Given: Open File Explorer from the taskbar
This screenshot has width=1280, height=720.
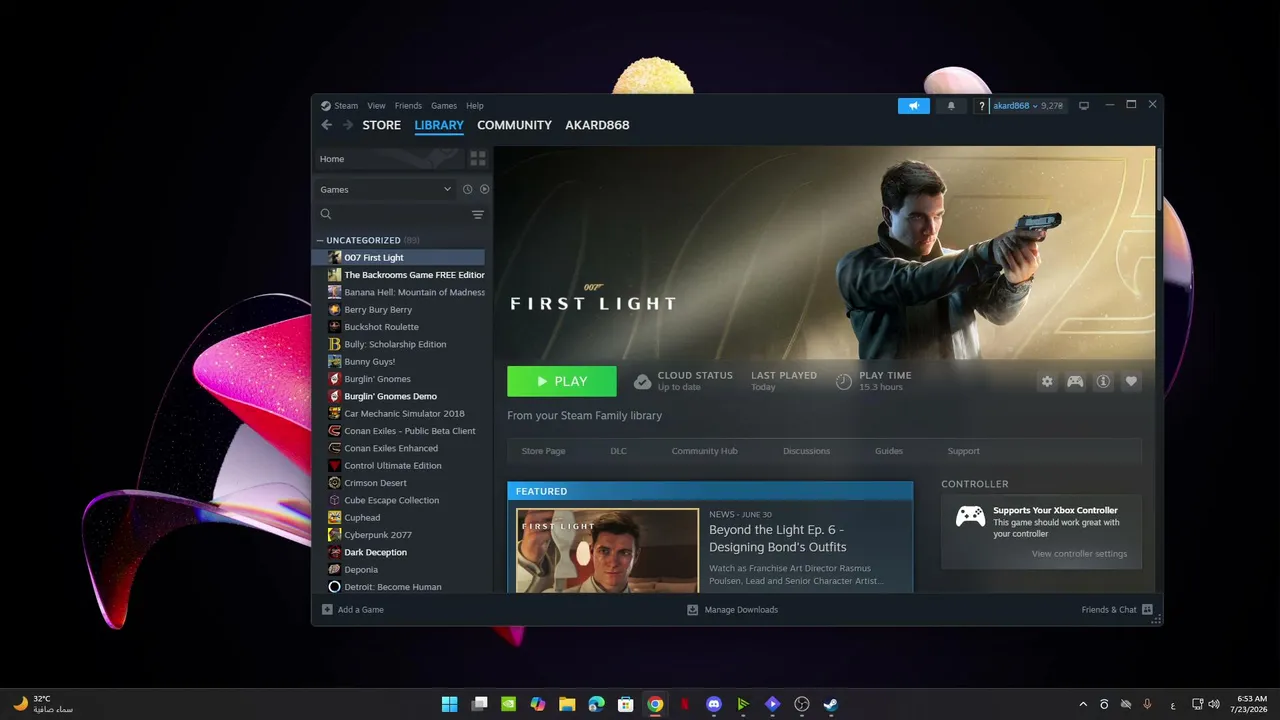Looking at the screenshot, I should point(567,704).
